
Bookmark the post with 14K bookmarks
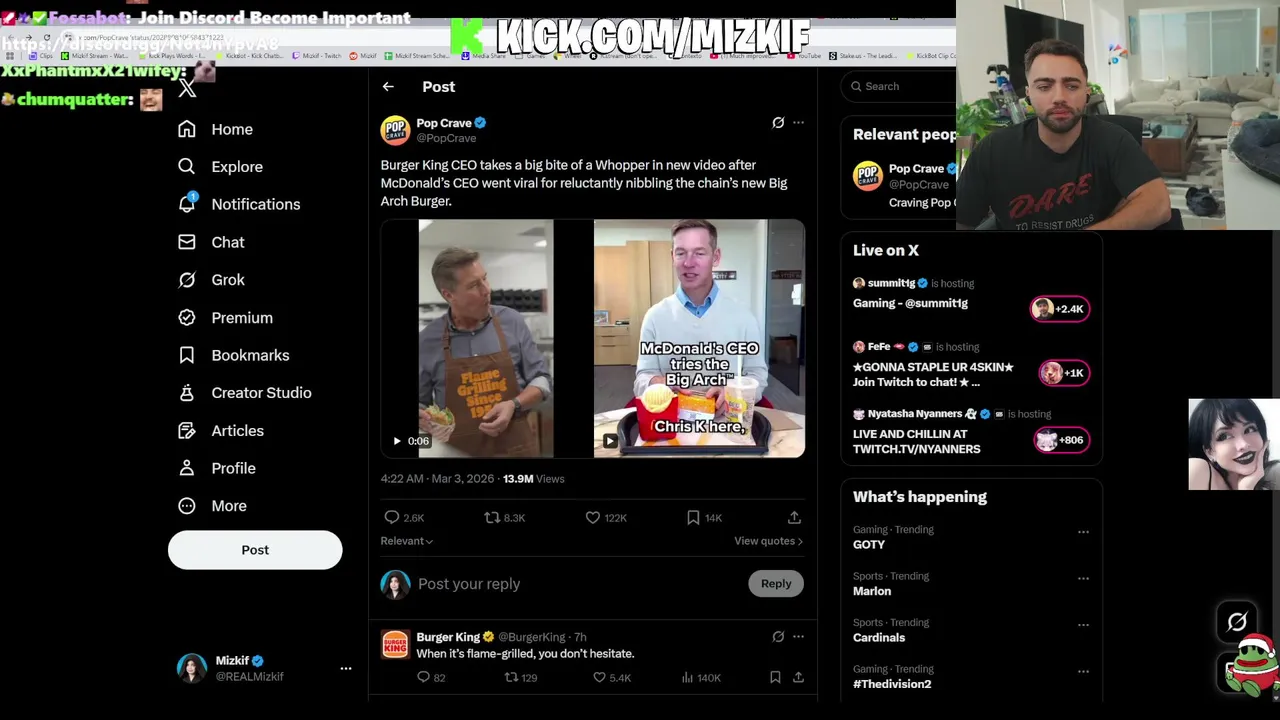(693, 517)
